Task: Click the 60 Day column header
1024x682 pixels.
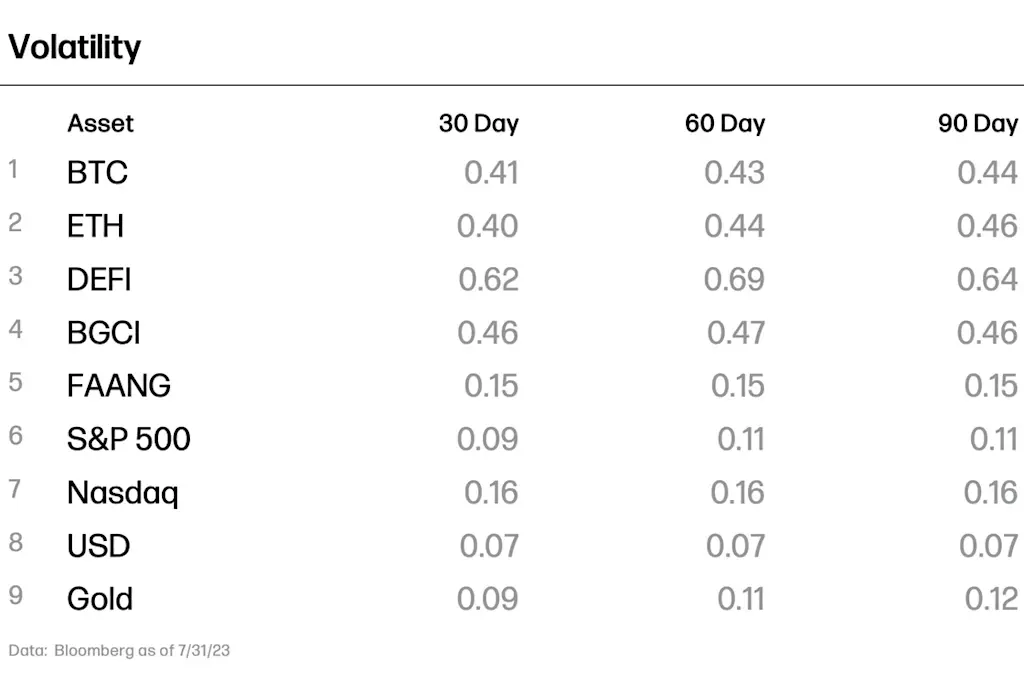Action: click(x=725, y=123)
